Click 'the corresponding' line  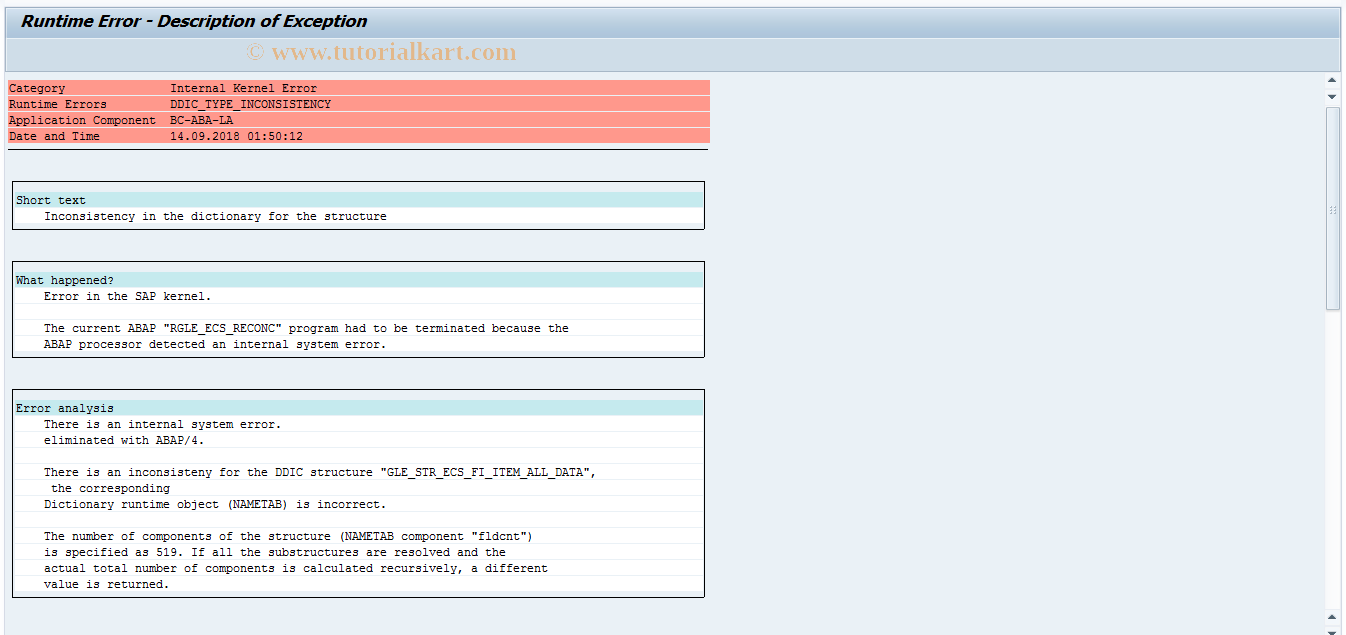[110, 488]
